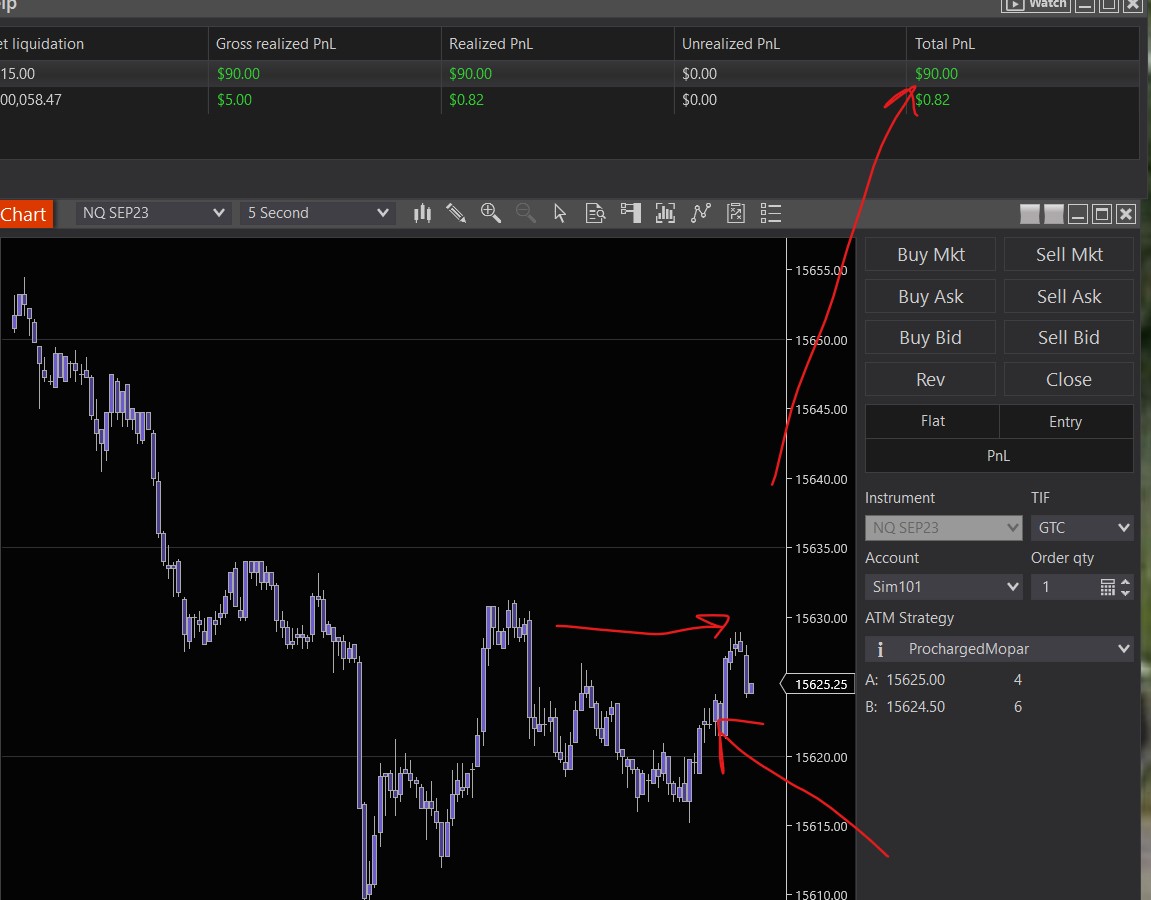Image resolution: width=1151 pixels, height=900 pixels.
Task: Select the drawing tools pencil icon
Action: point(456,214)
